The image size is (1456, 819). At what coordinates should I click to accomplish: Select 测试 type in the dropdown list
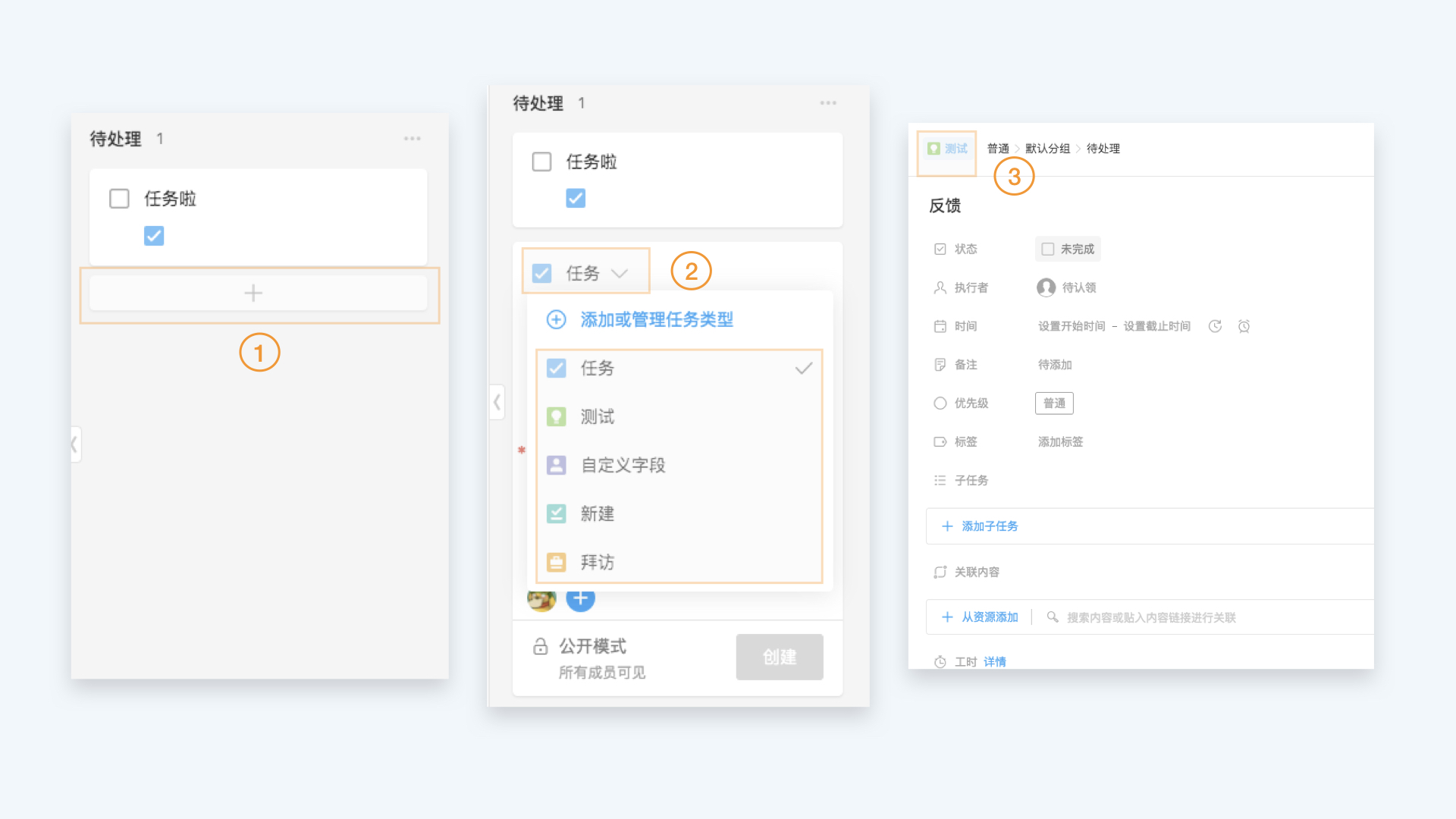pos(679,417)
